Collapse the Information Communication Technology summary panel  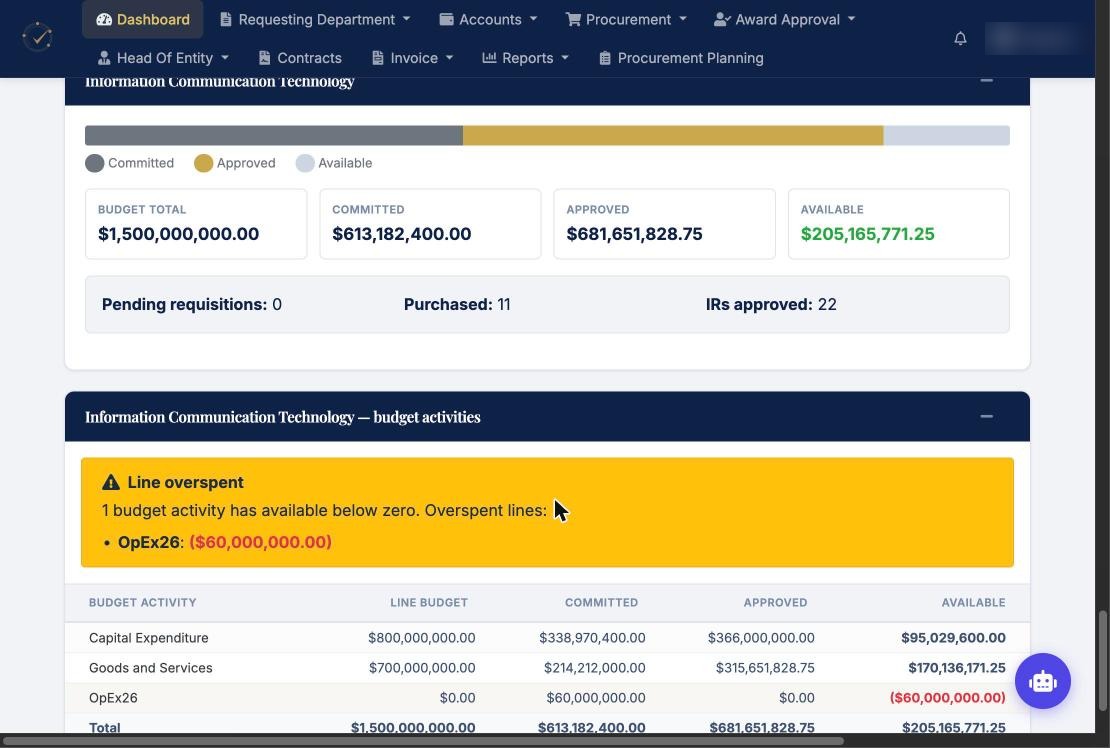(986, 81)
